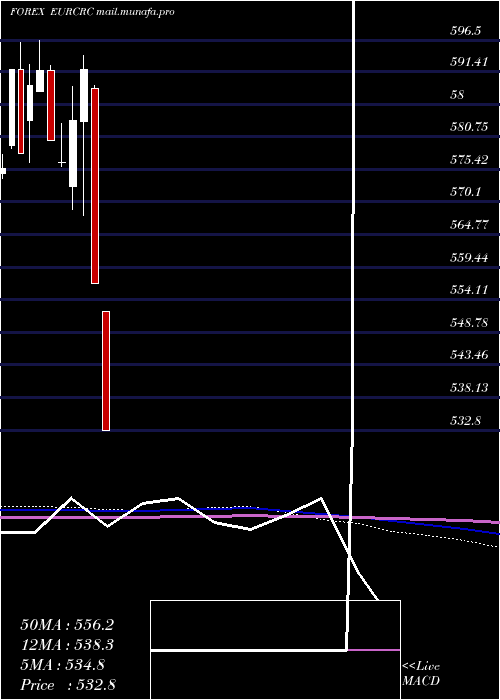Image resolution: width=500 pixels, height=700 pixels.
Task: Click the 548.78 price axis label
Action: 468,322
